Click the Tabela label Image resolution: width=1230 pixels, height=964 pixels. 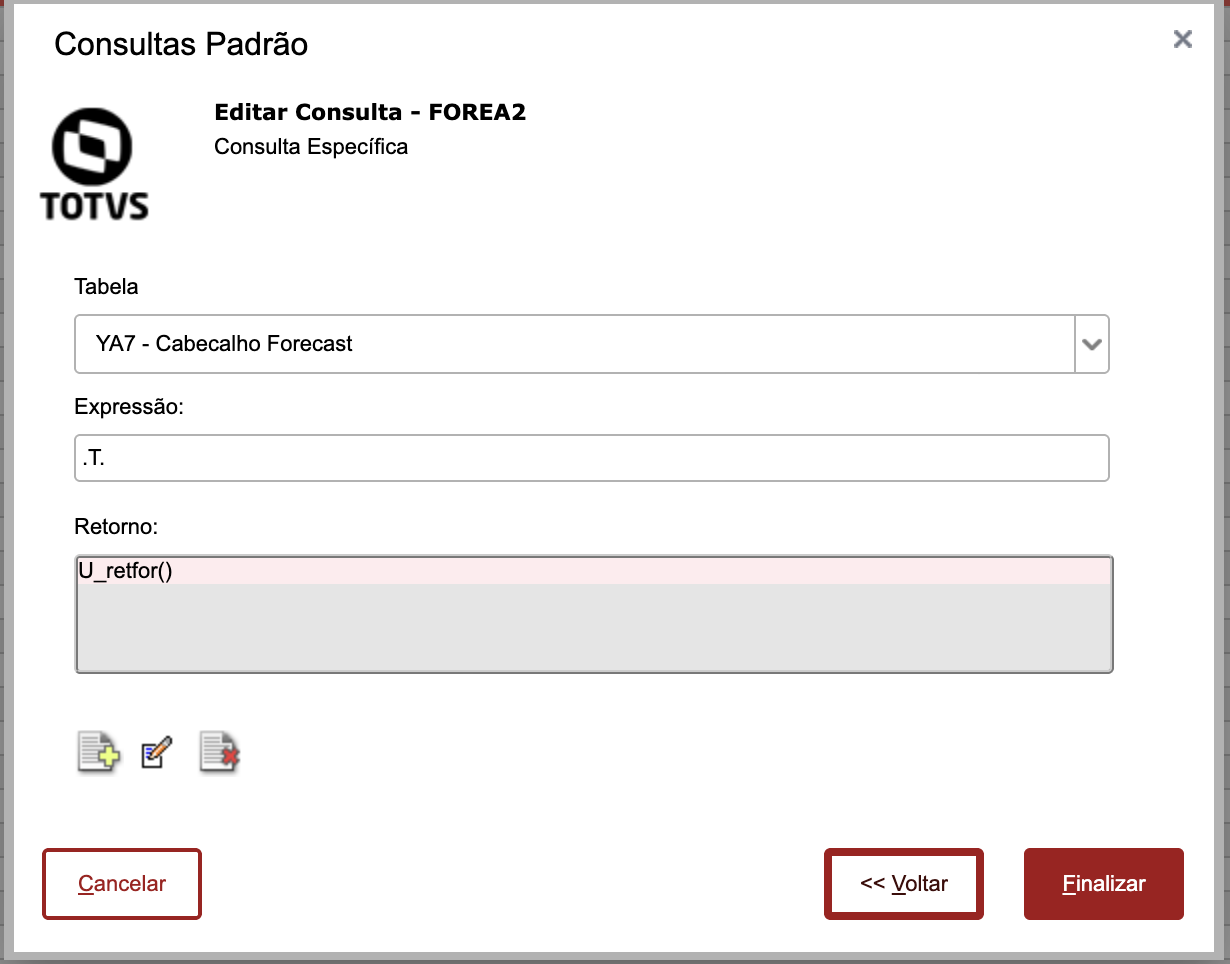pos(107,287)
